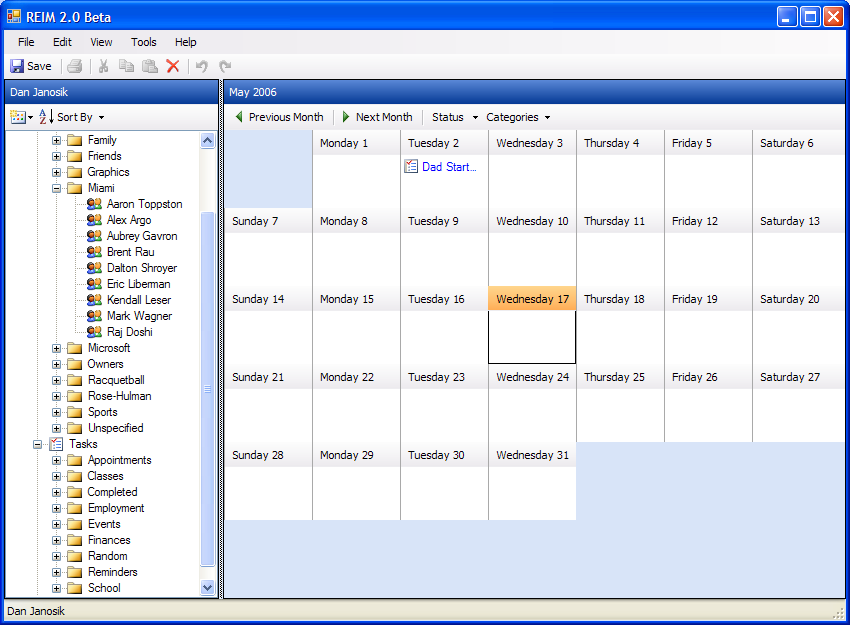The width and height of the screenshot is (850, 625).
Task: Collapse the Miami folder node
Action: tap(56, 188)
